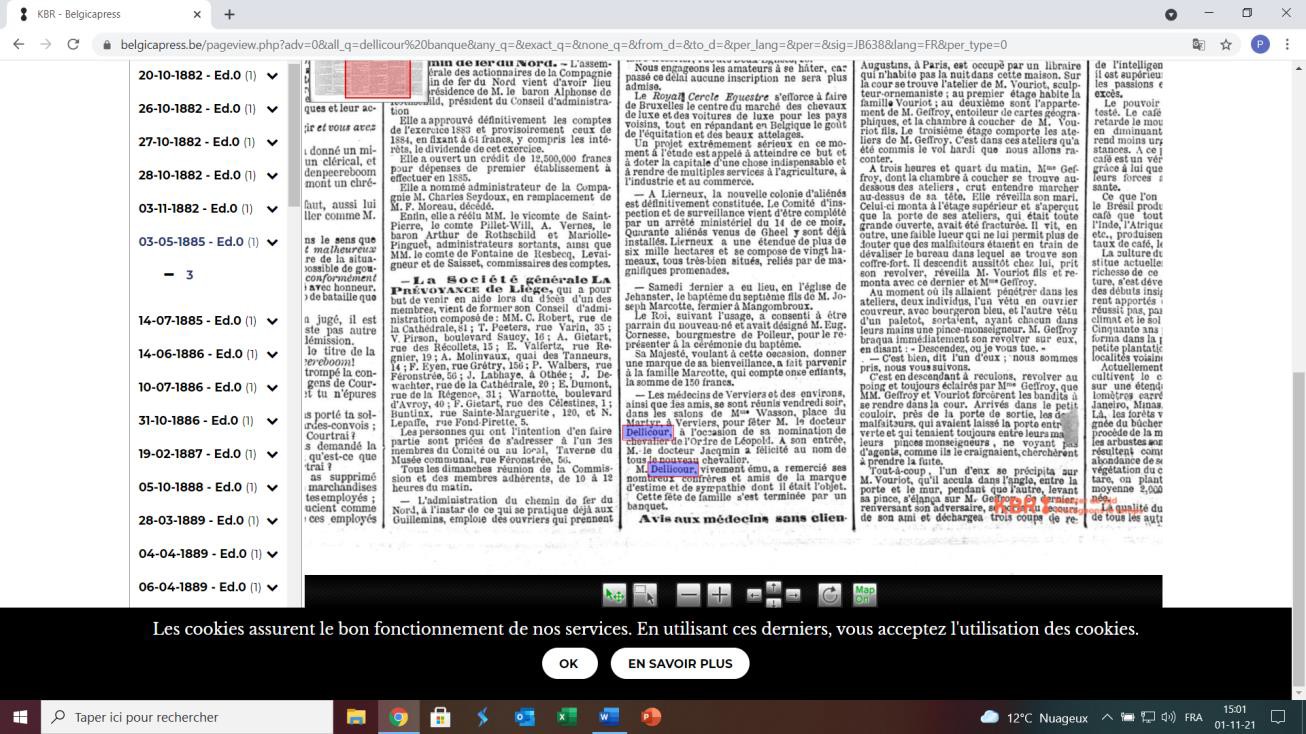This screenshot has width=1306, height=734.
Task: Pan the newspaper page left
Action: click(x=755, y=595)
